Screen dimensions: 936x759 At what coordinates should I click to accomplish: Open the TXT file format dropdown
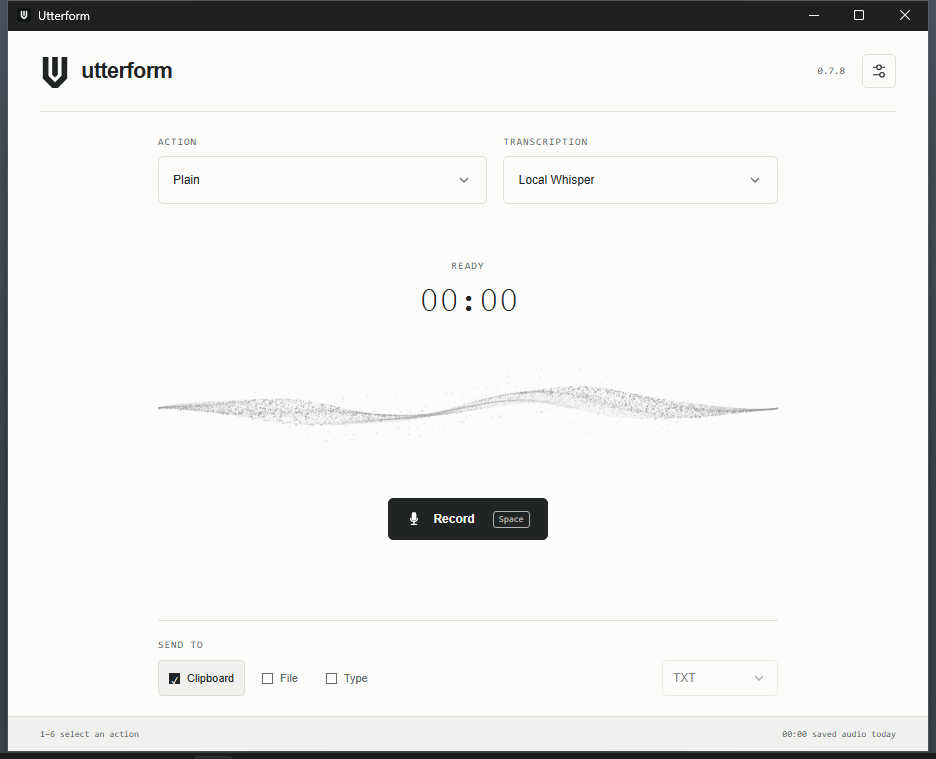coord(719,678)
